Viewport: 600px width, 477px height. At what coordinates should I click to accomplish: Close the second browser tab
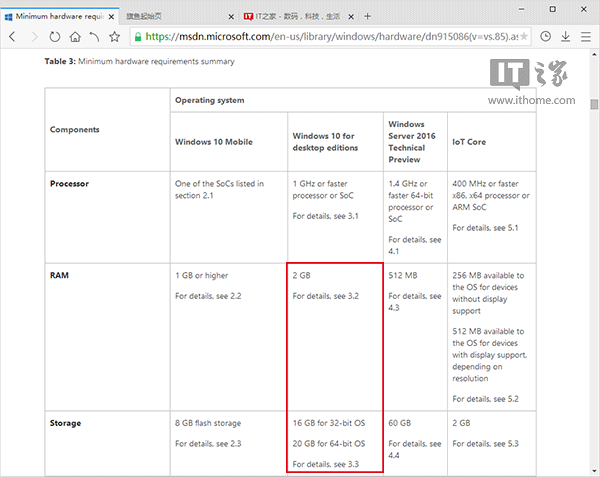(231, 17)
